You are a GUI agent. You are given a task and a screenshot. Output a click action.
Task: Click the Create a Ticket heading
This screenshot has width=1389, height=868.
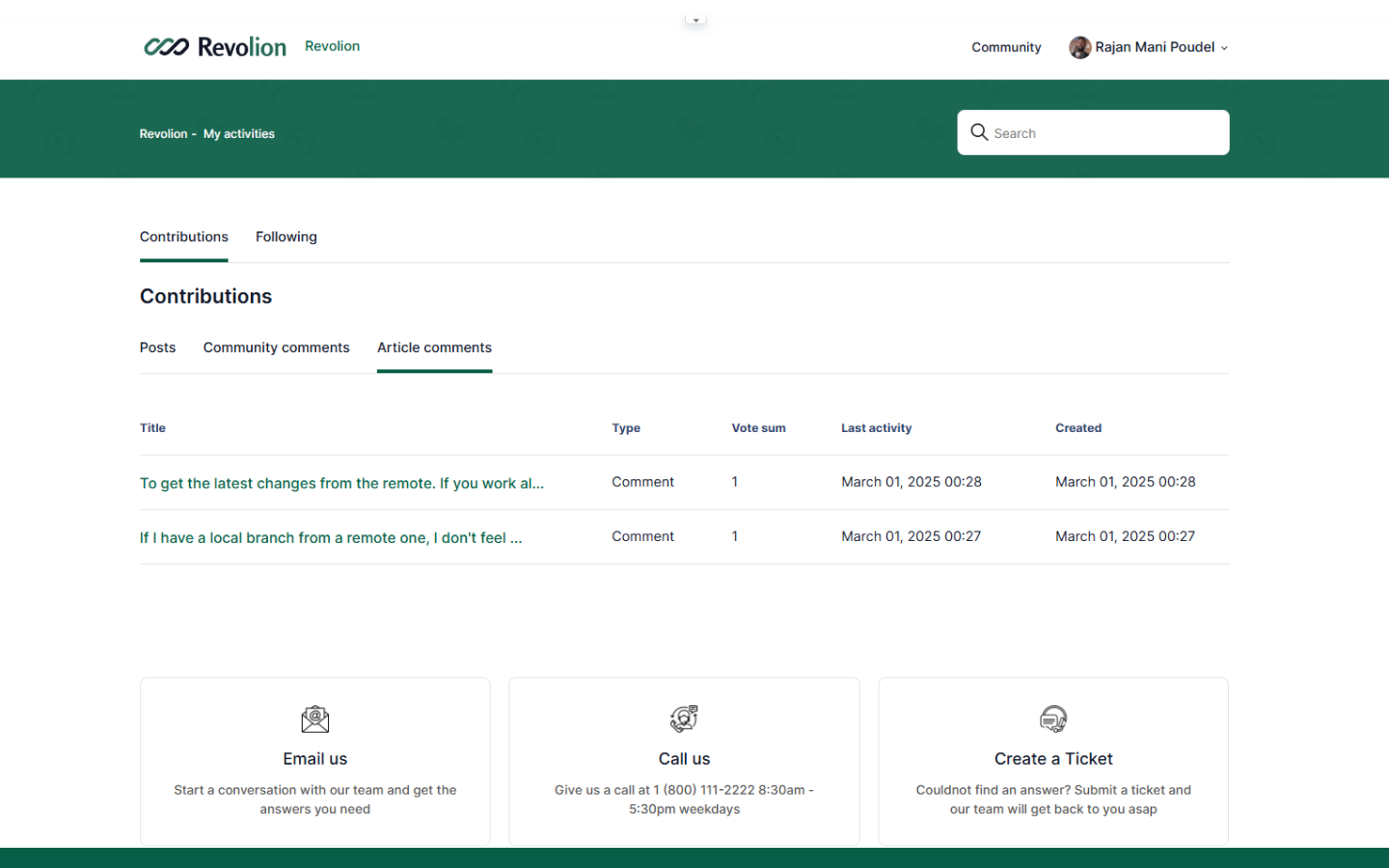1052,759
